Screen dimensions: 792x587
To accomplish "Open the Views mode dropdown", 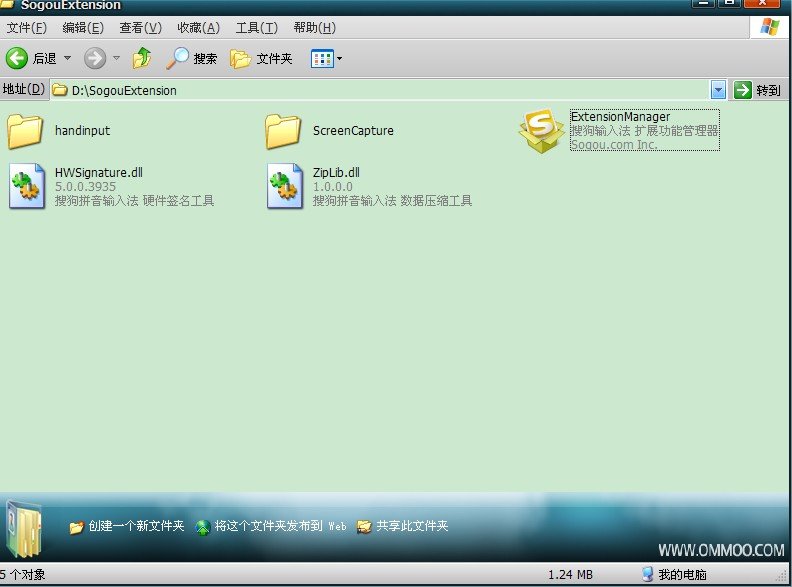I will pos(327,59).
